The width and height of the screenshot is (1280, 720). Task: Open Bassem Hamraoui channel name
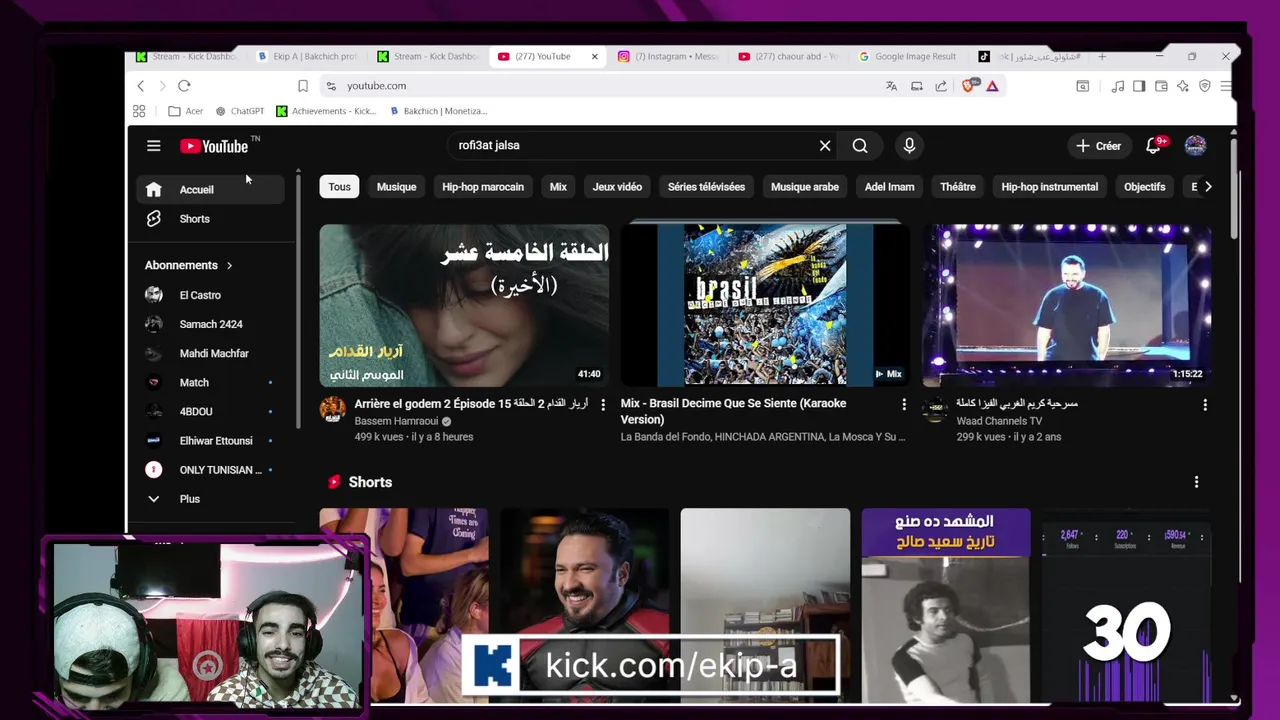tap(396, 421)
